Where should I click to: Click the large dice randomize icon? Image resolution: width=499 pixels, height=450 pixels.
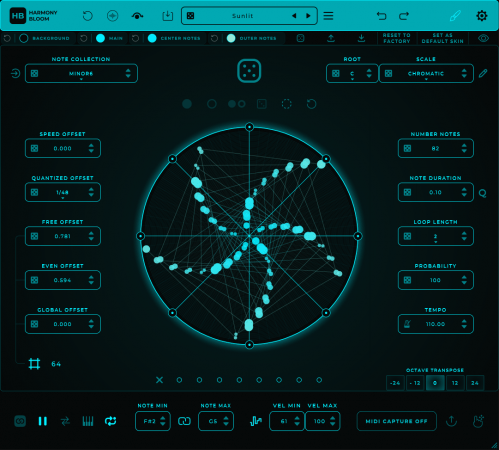tap(249, 71)
